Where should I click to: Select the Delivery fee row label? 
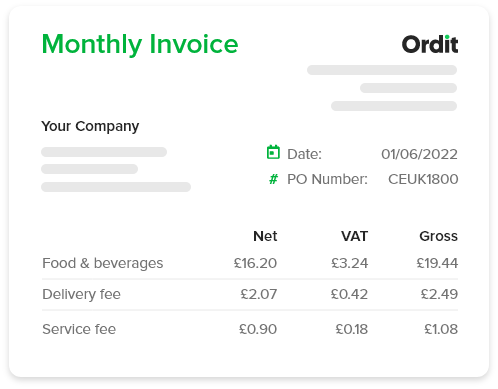pos(81,294)
